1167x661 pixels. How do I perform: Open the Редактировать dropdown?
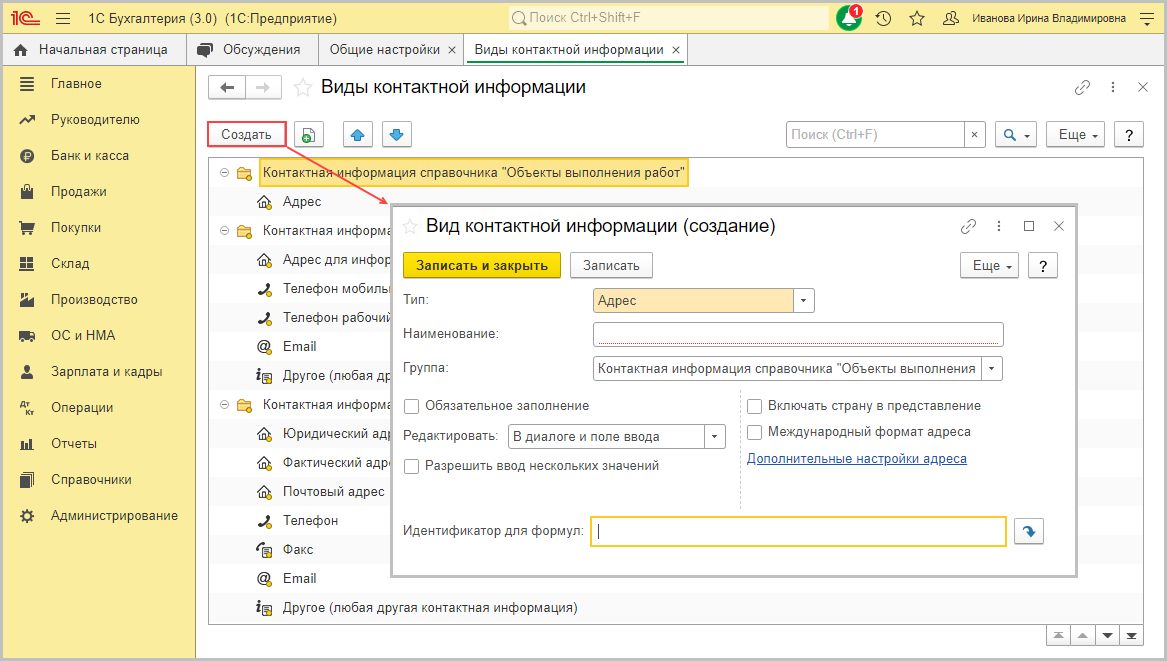click(714, 436)
